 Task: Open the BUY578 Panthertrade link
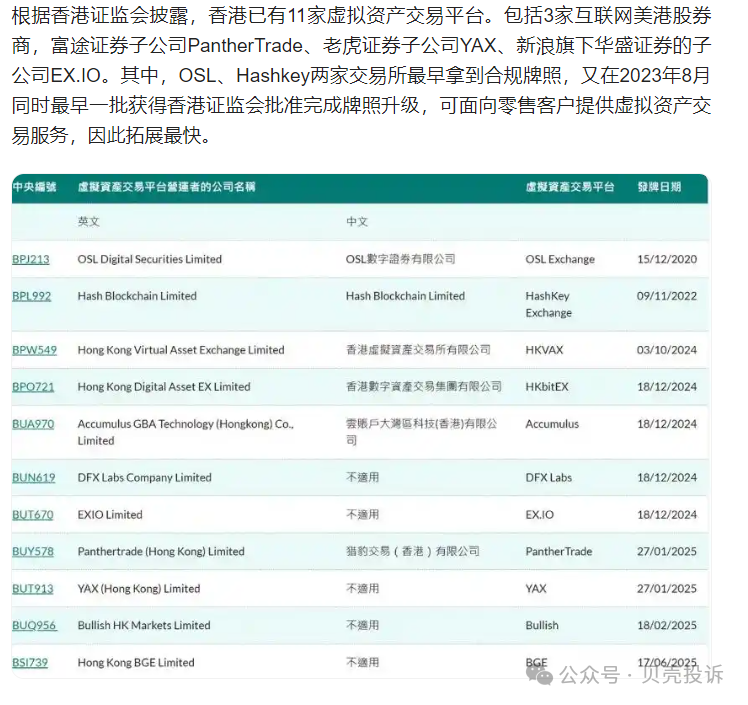point(33,551)
